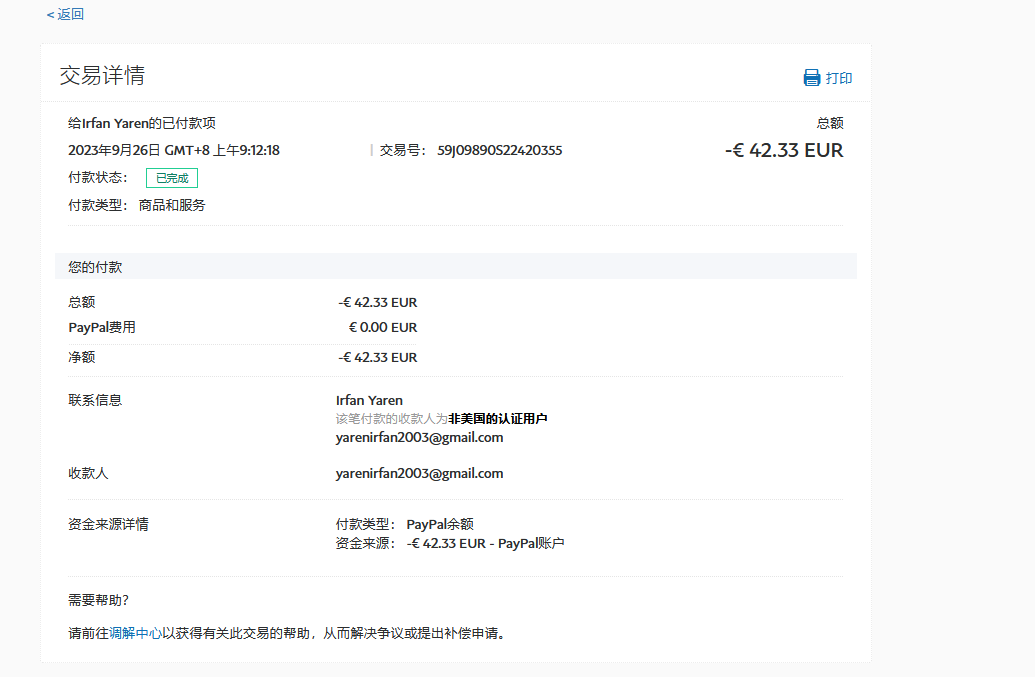Click the bold 非美国的认证用户 text
Viewport: 1035px width, 692px height.
(497, 419)
